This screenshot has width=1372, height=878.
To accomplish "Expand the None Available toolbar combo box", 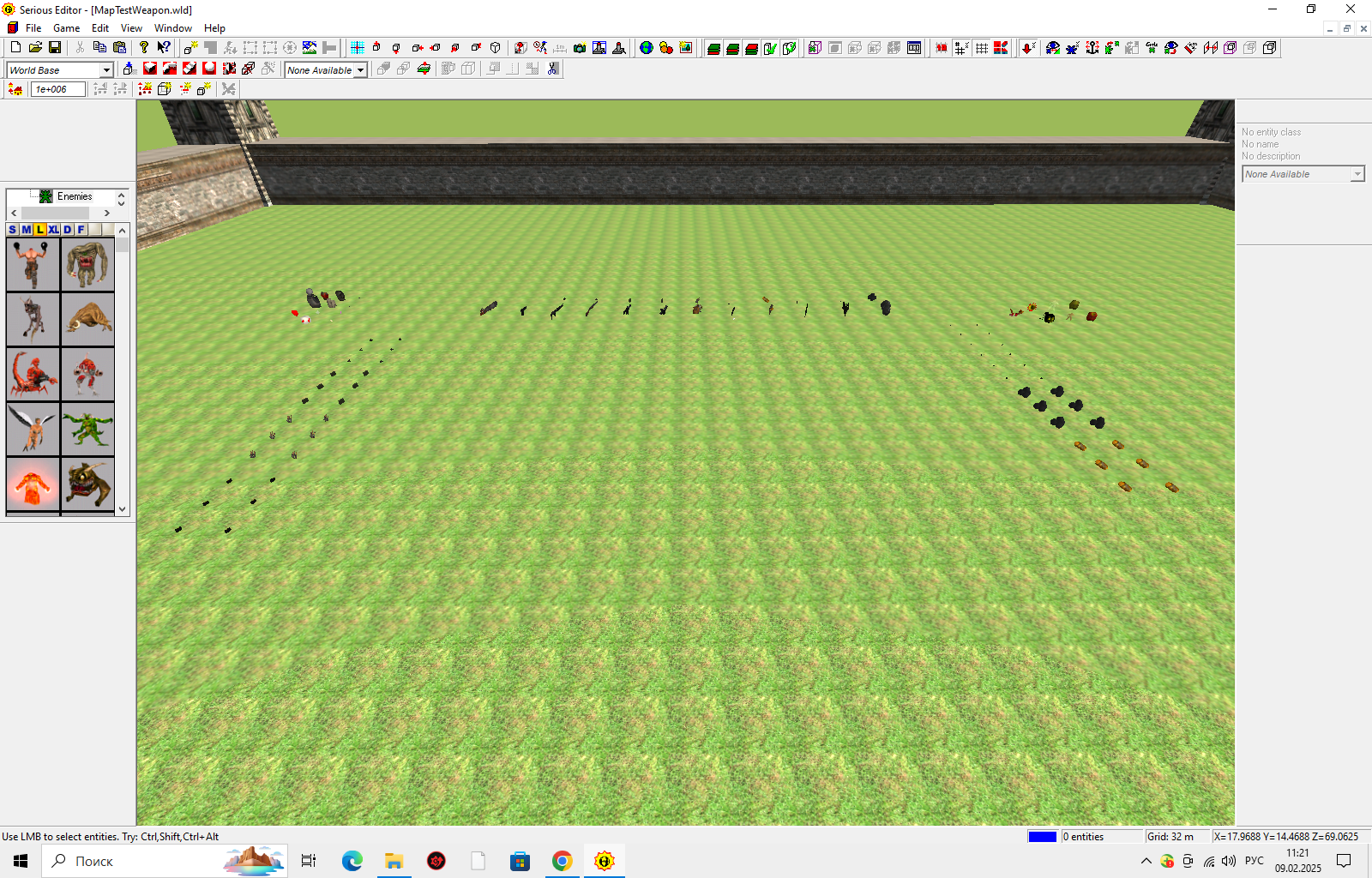I will 360,70.
